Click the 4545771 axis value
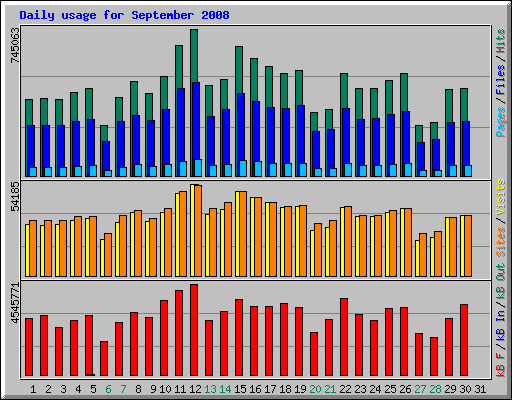The height and width of the screenshot is (400, 512). click(15, 303)
